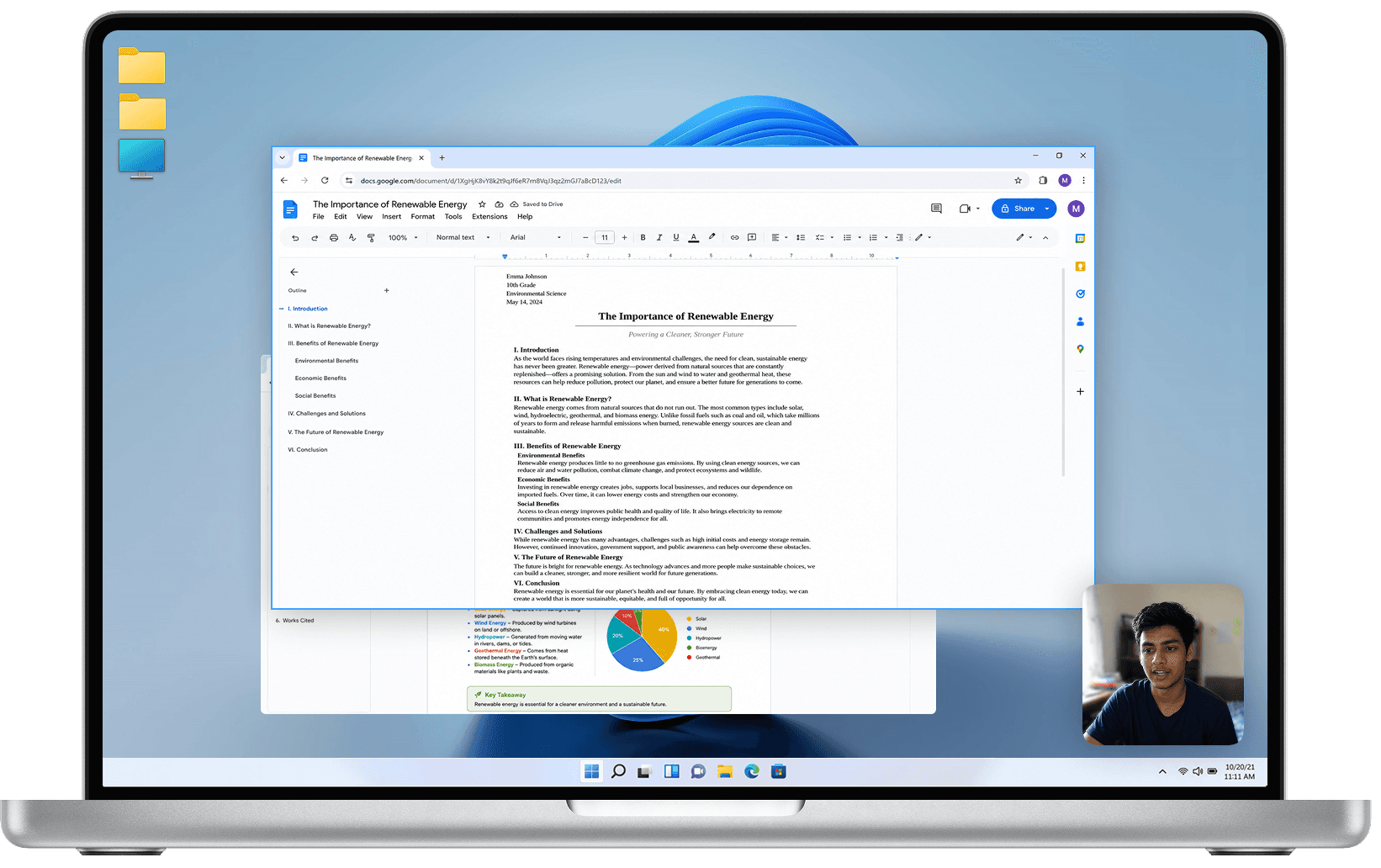Open the highlight color marker tool
Viewport: 1381px width, 868px height.
(712, 238)
